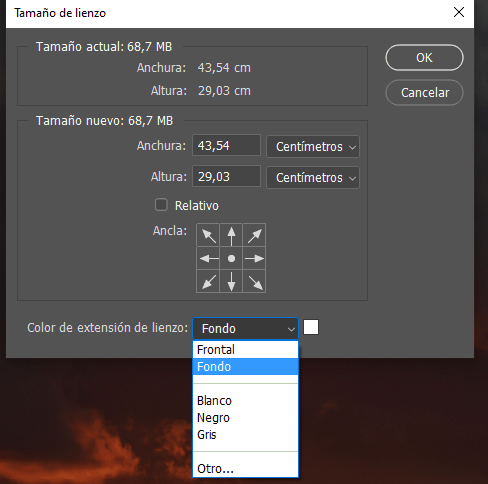Confirm with the OK button
The image size is (488, 484).
pos(424,58)
